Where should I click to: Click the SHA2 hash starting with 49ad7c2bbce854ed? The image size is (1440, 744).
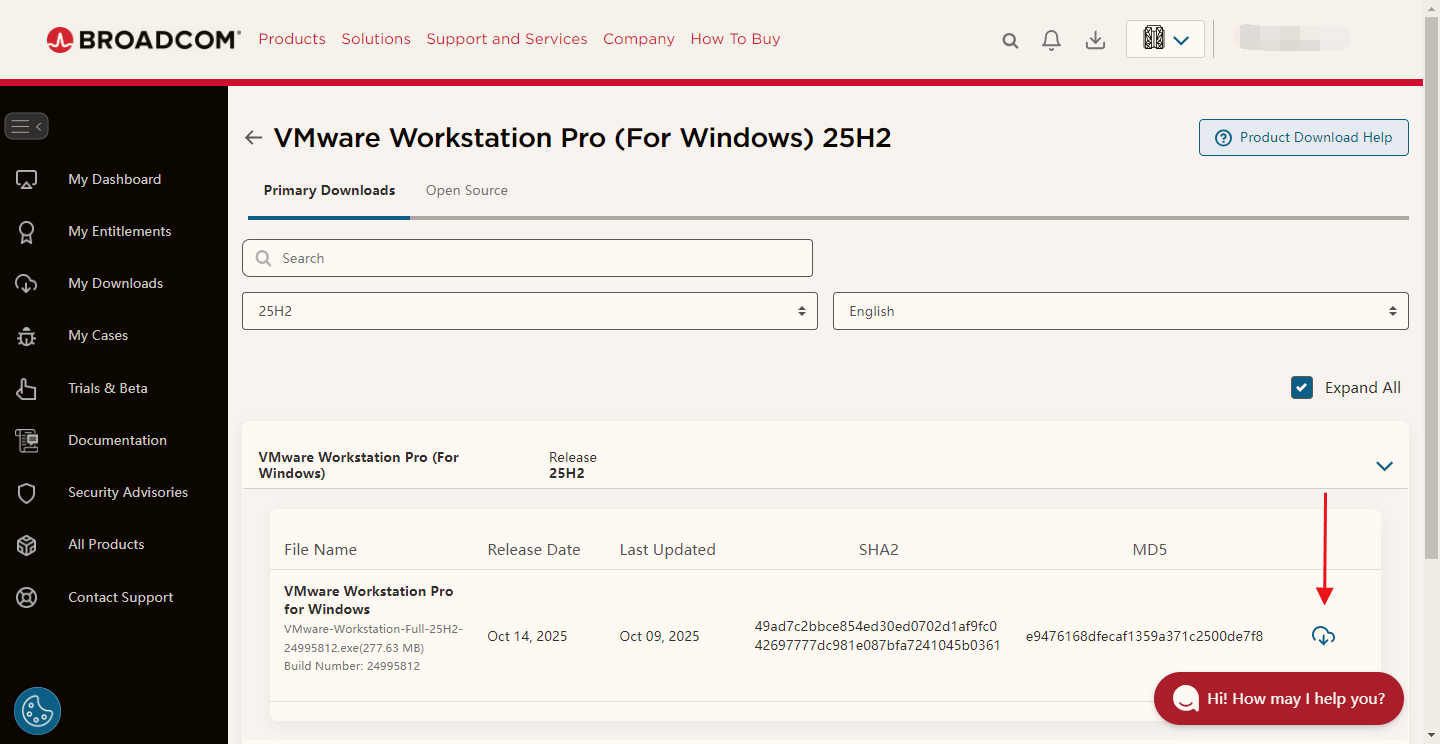click(878, 636)
